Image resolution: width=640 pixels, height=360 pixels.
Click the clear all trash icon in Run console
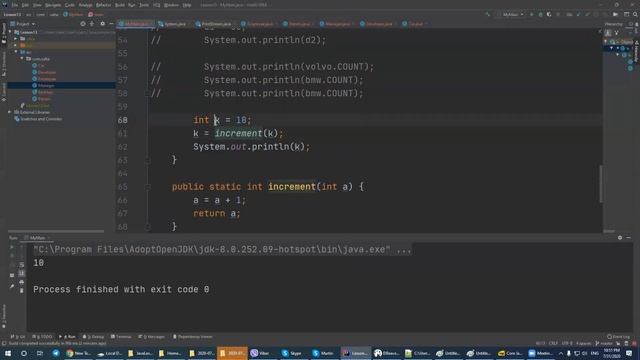click(x=22, y=291)
